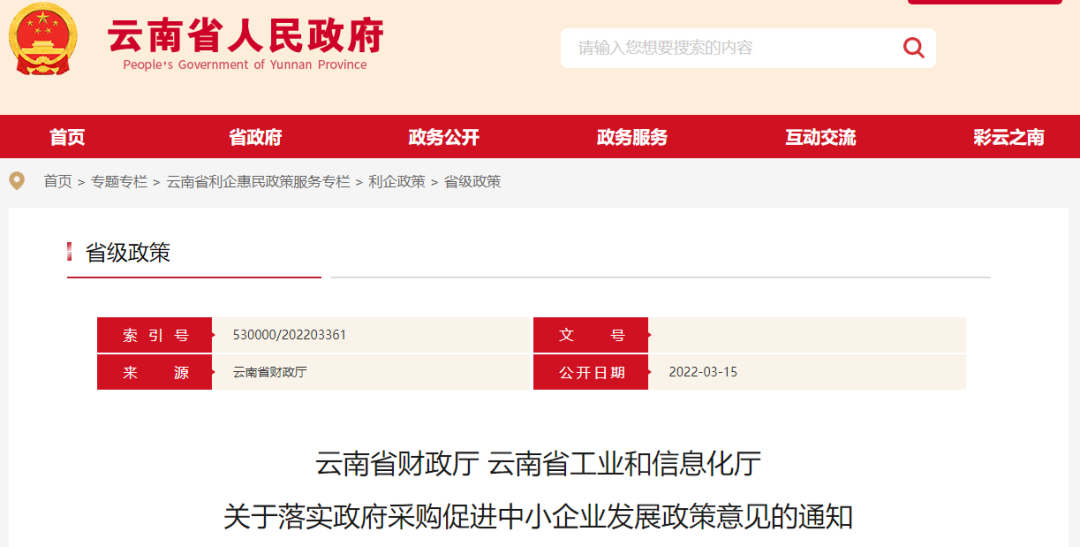The height and width of the screenshot is (547, 1080).
Task: Go to 首页 in the breadcrumb
Action: pyautogui.click(x=58, y=181)
